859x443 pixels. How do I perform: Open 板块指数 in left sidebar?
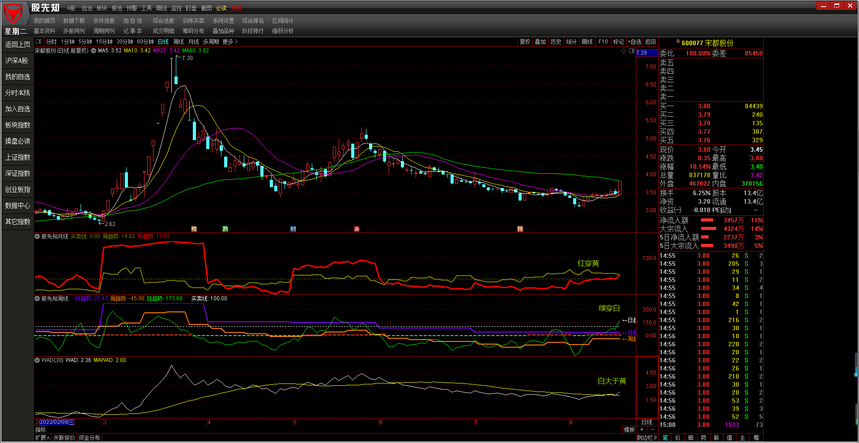coord(18,125)
